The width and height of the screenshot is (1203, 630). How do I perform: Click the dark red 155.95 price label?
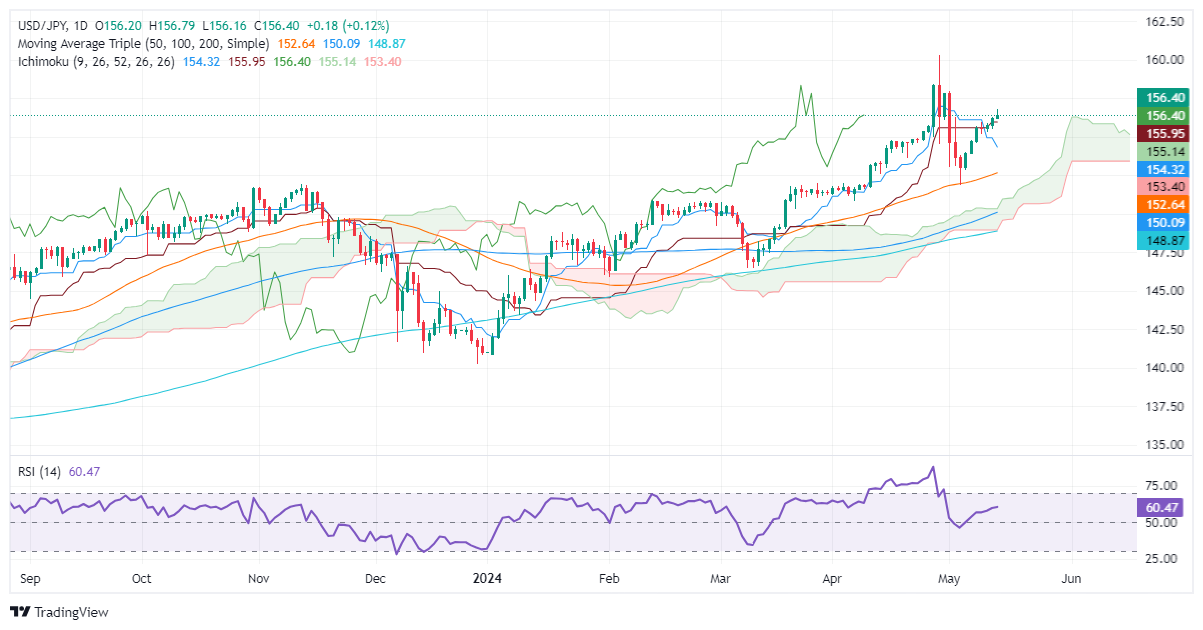coord(1163,133)
